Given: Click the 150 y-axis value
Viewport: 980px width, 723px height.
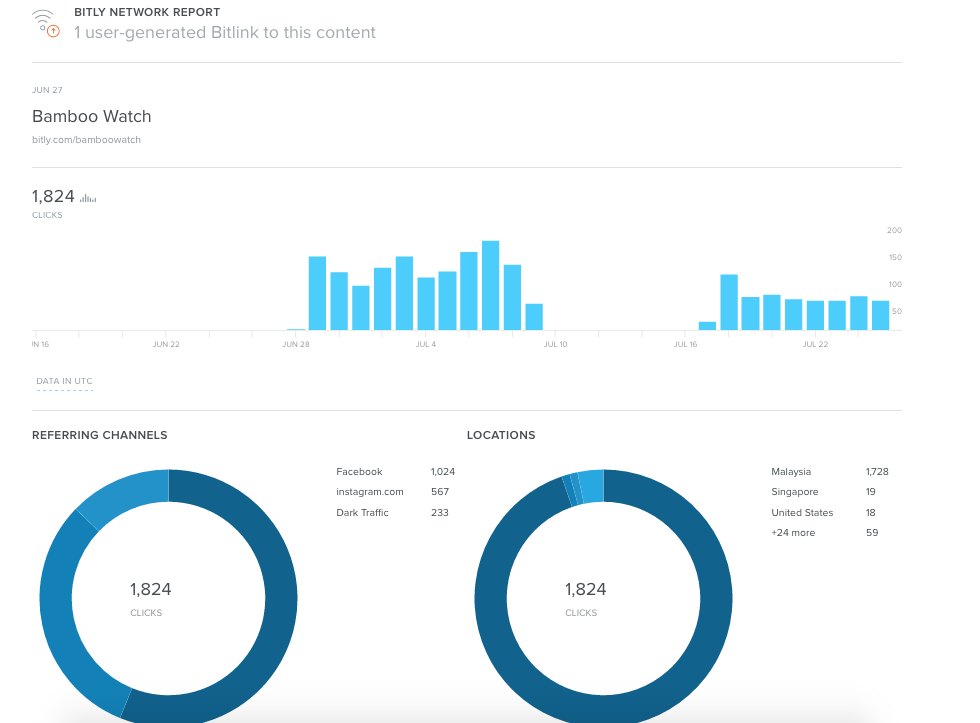Looking at the screenshot, I should tap(895, 257).
